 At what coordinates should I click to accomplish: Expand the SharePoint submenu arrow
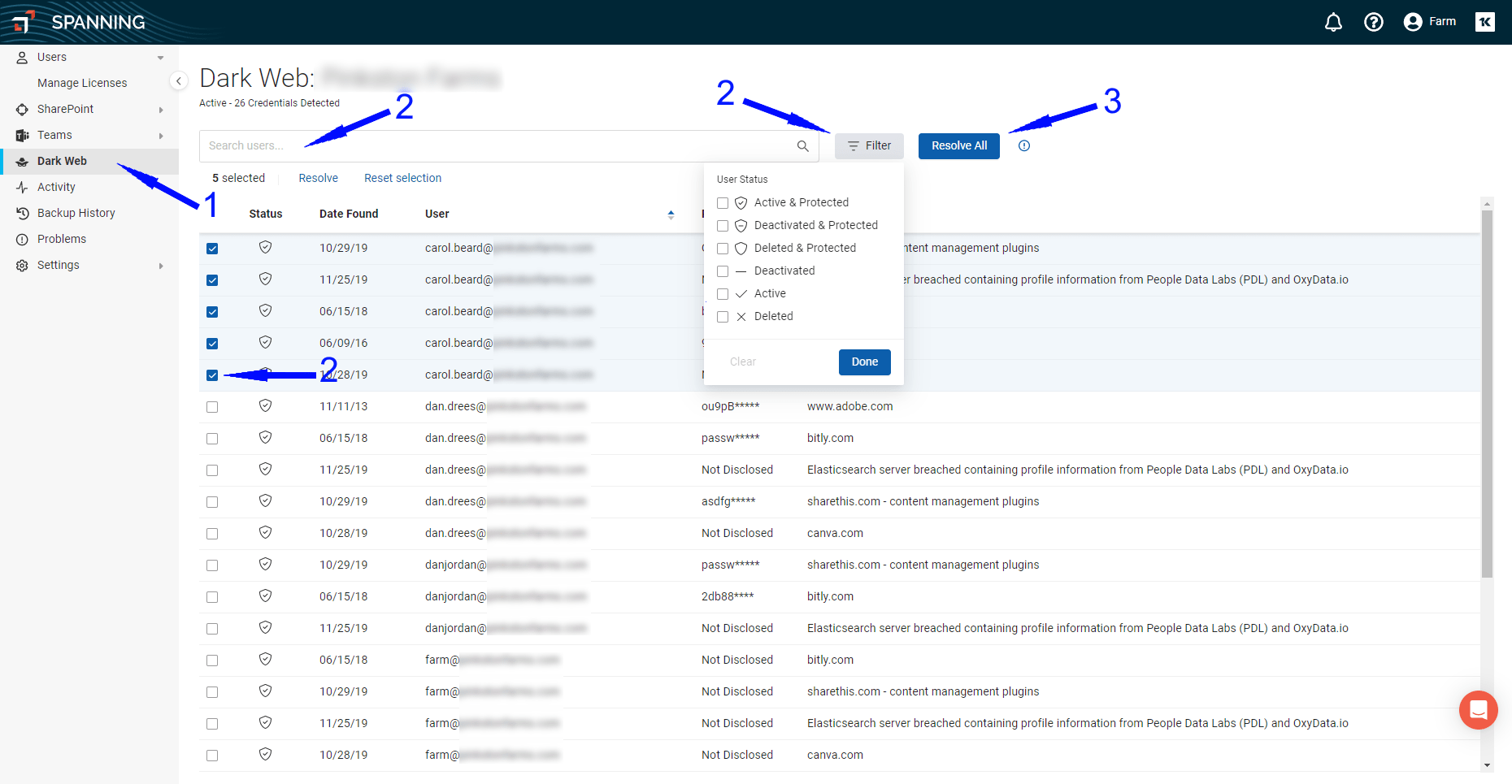[x=161, y=110]
